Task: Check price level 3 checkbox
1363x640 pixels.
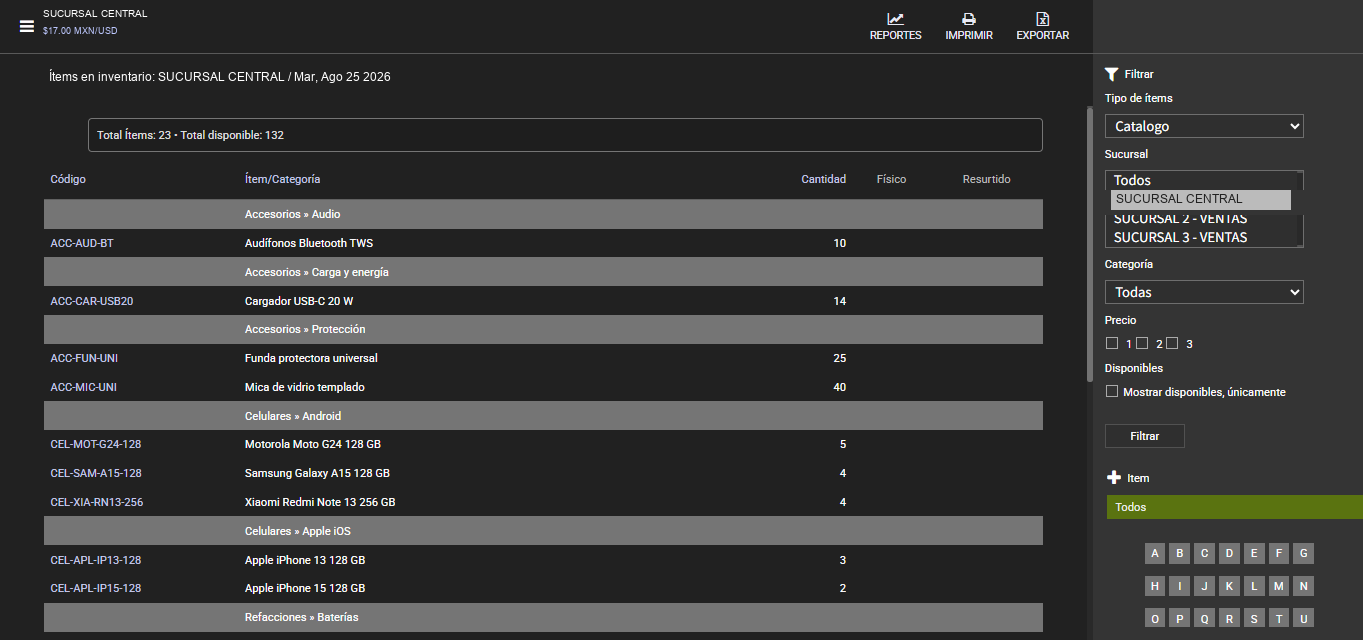Action: (x=1172, y=343)
